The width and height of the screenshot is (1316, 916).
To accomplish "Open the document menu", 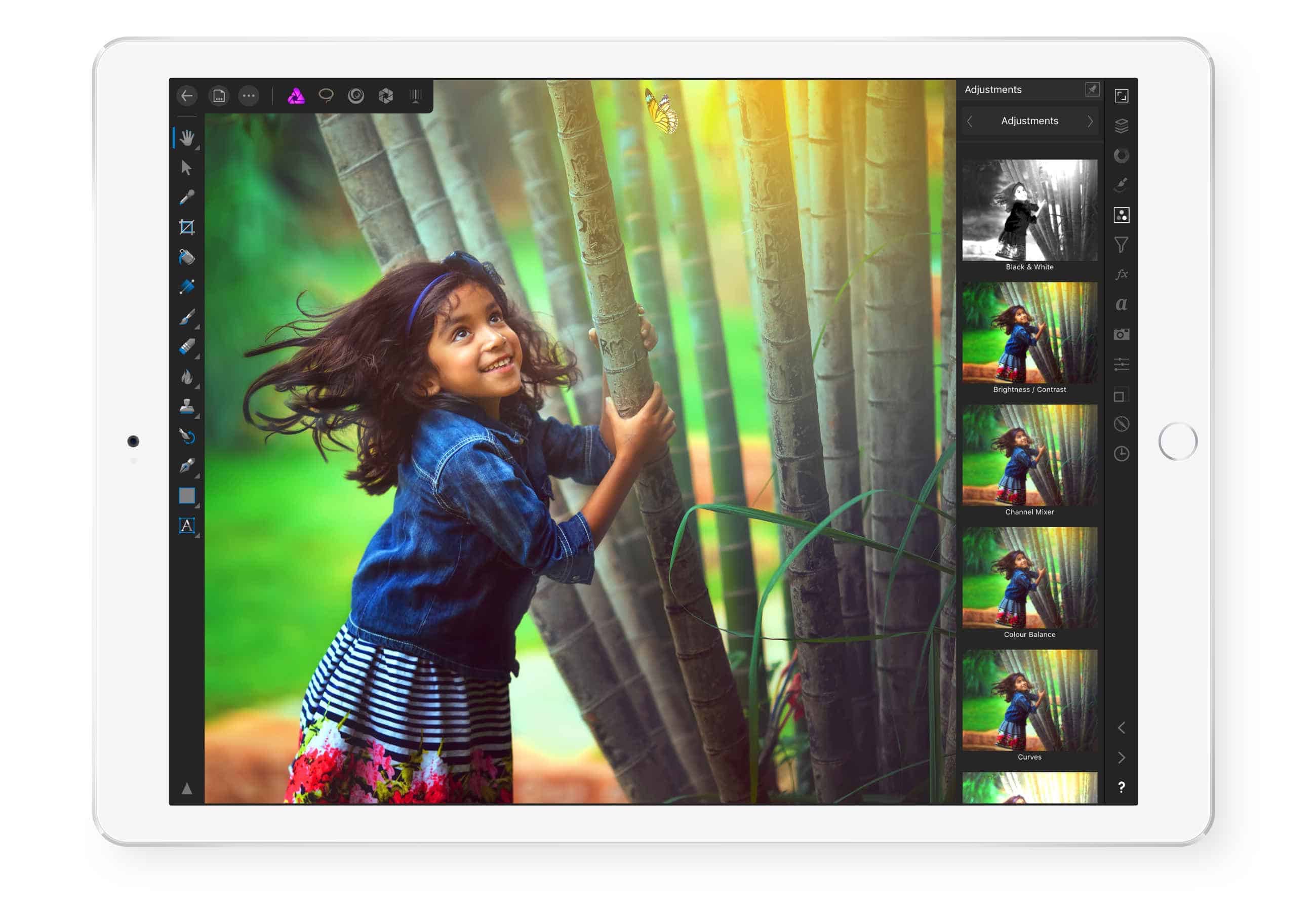I will pos(219,96).
